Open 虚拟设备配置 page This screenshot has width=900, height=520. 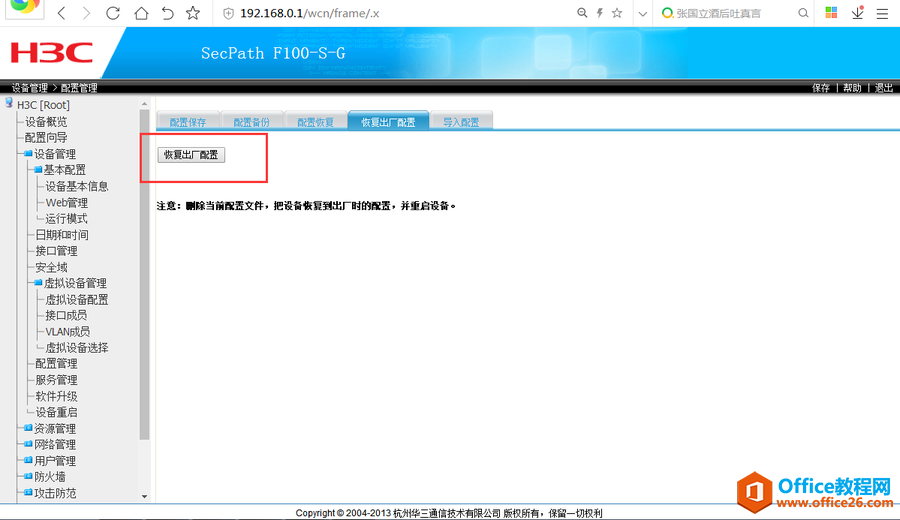click(x=77, y=300)
